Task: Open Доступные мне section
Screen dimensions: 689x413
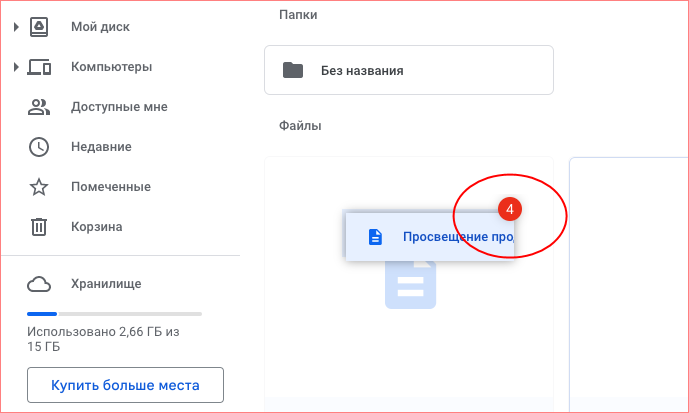Action: pyautogui.click(x=119, y=107)
